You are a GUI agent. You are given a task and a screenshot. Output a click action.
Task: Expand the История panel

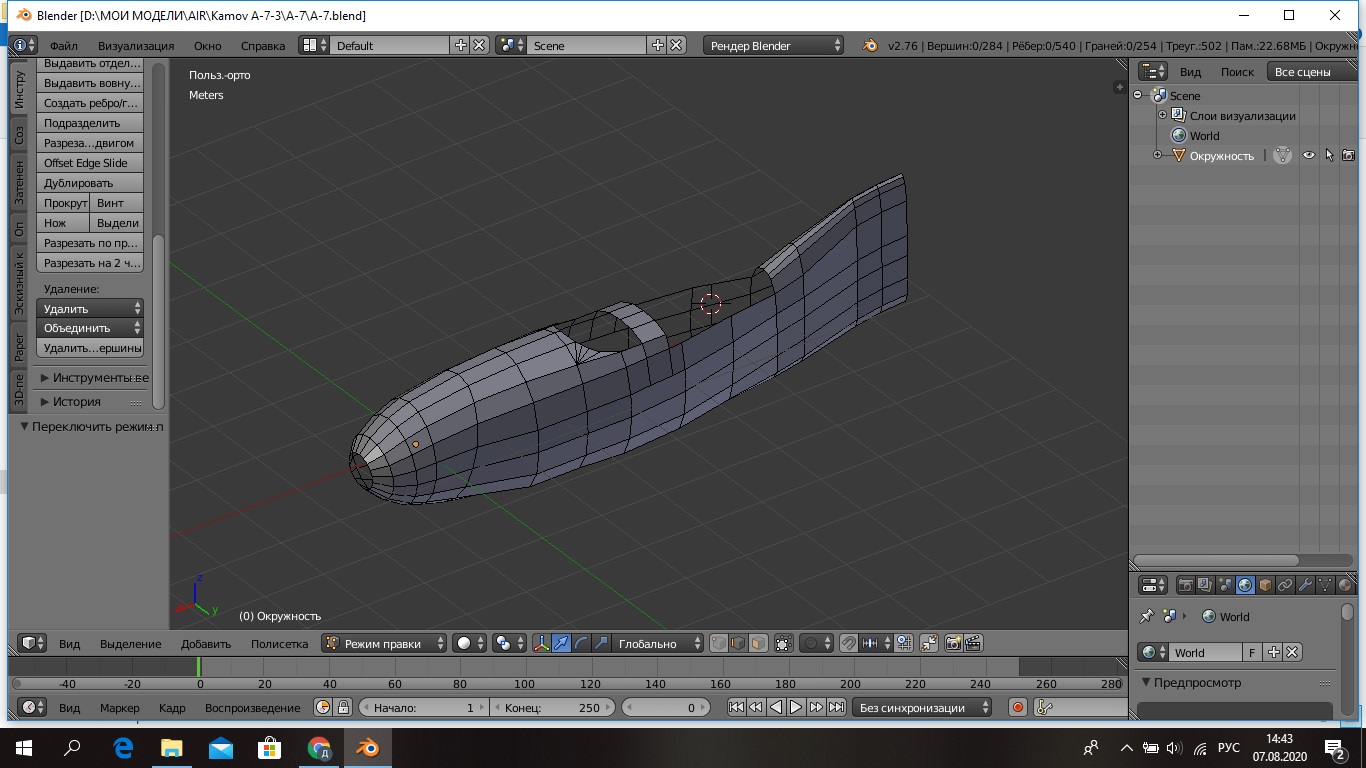pos(76,401)
